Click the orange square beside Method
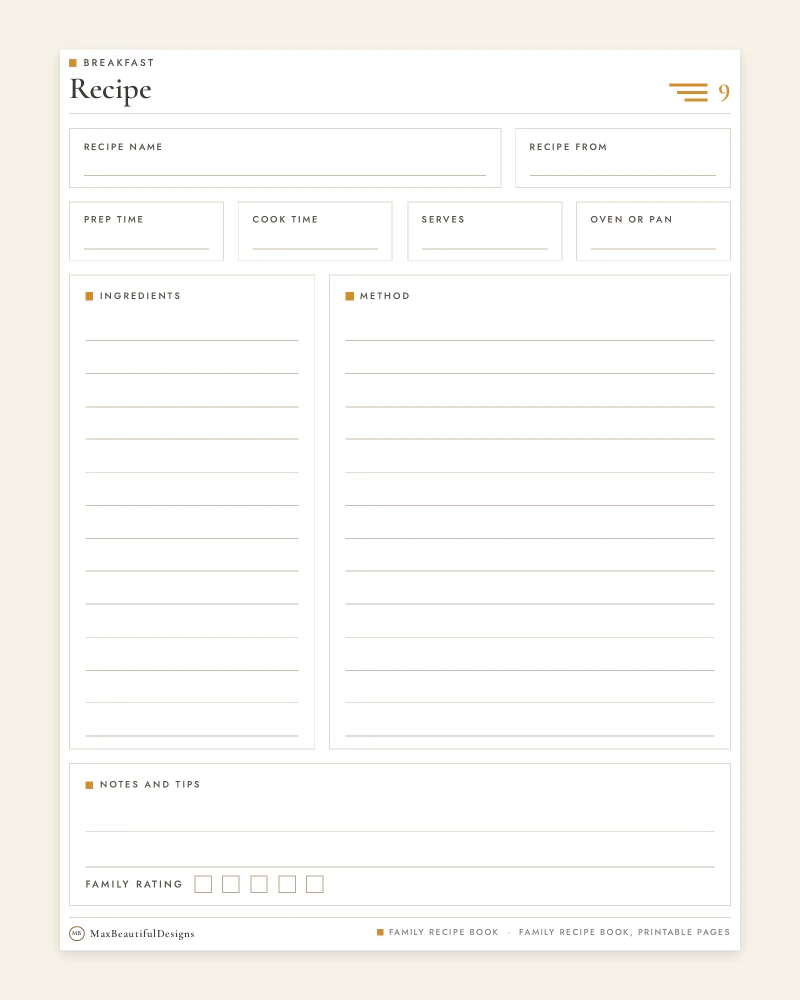The image size is (800, 1000). (350, 296)
